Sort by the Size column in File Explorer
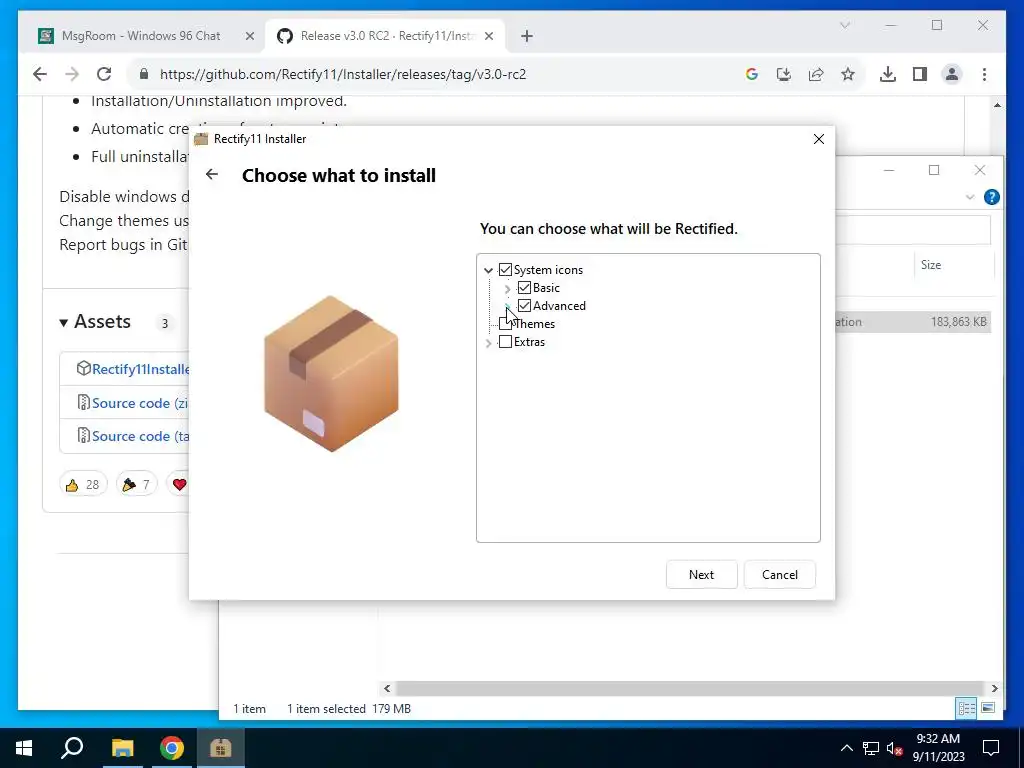This screenshot has width=1024, height=768. point(931,265)
